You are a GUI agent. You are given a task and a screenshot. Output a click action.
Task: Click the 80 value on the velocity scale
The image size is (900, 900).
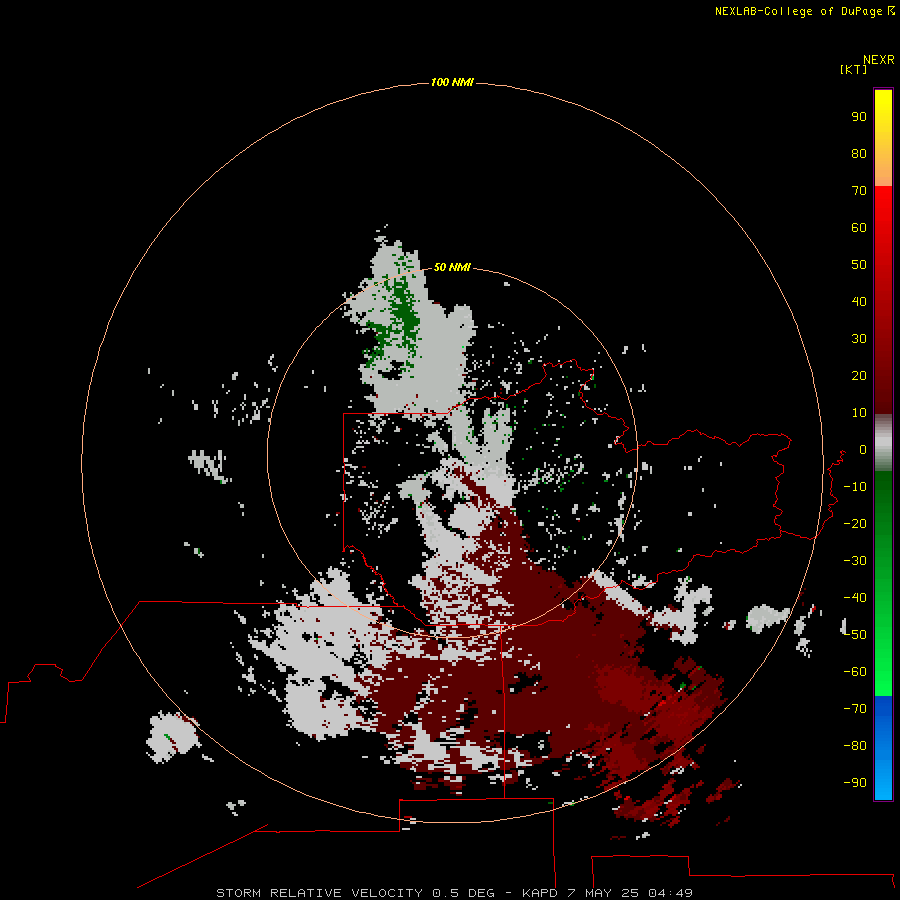[x=859, y=153]
